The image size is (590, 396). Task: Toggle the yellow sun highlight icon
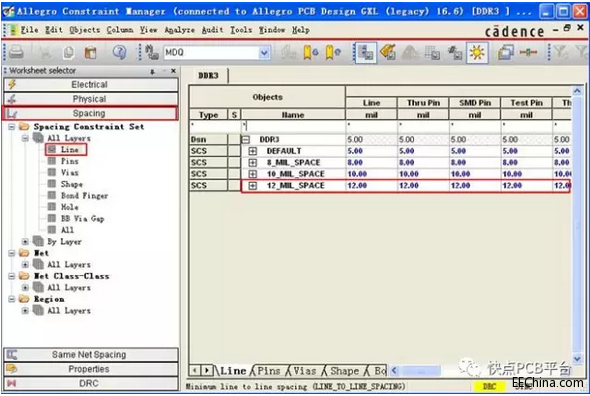(477, 52)
